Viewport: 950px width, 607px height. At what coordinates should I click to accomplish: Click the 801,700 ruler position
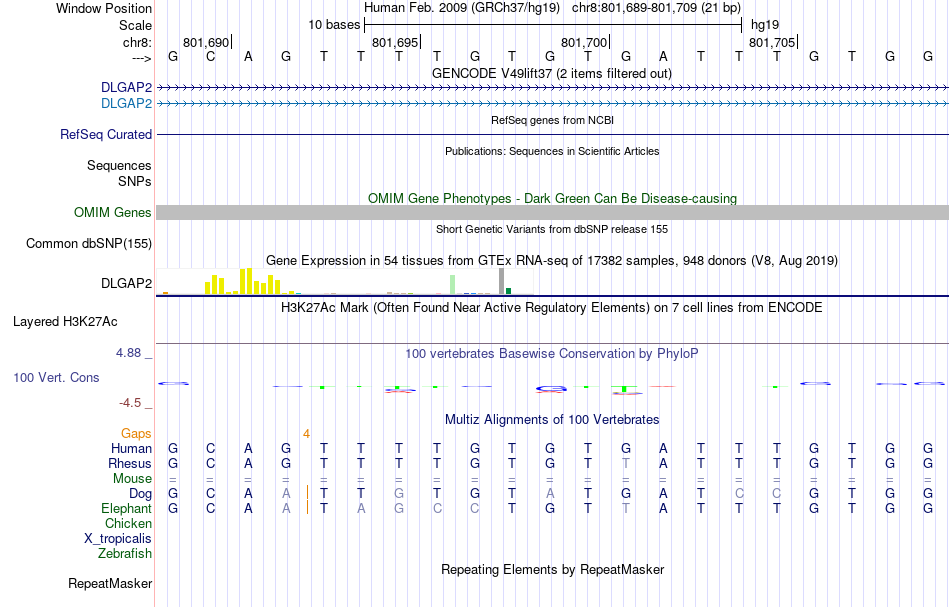pos(584,42)
